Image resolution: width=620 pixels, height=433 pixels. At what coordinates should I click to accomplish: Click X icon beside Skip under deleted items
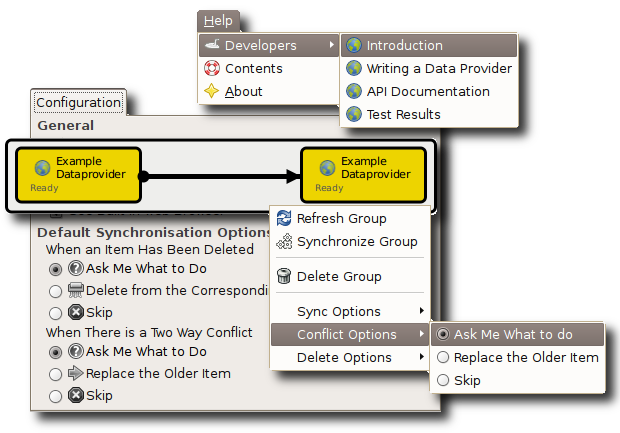click(76, 312)
